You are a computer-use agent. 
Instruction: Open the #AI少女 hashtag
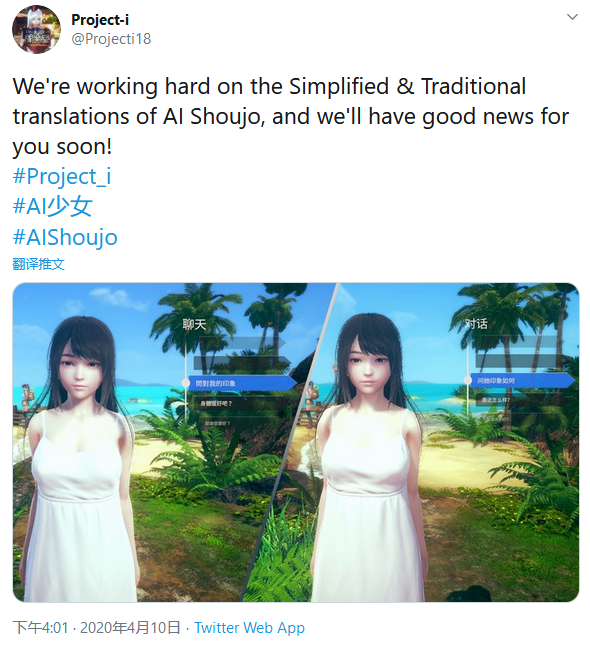pyautogui.click(x=52, y=206)
